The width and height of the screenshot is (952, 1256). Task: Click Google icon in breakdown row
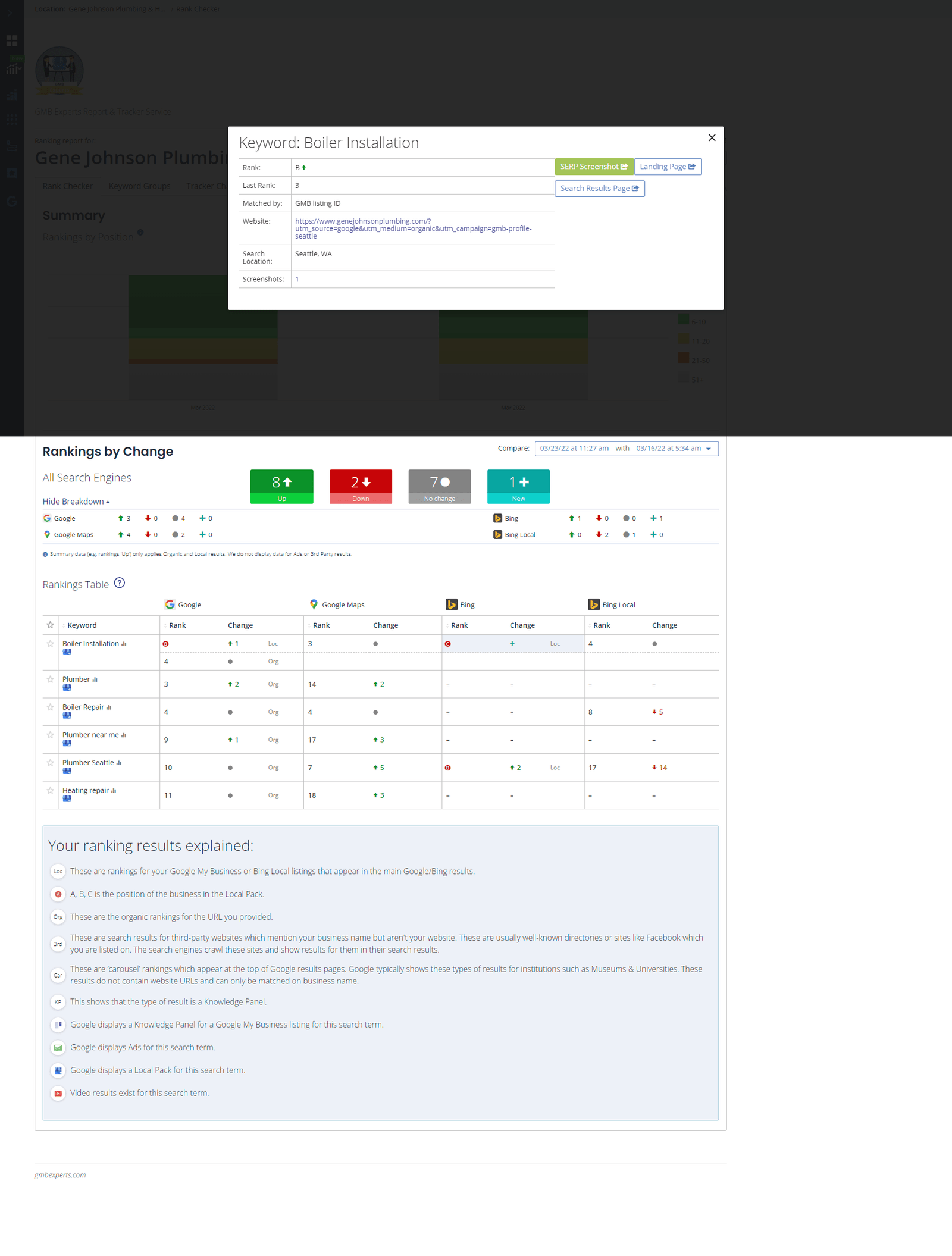point(47,518)
